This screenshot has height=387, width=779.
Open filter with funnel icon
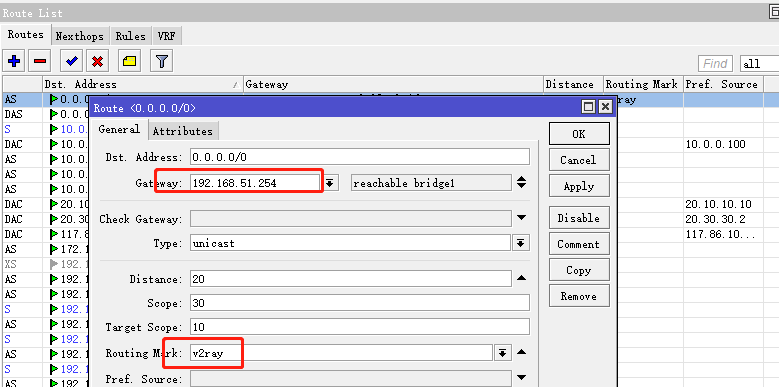pyautogui.click(x=161, y=61)
